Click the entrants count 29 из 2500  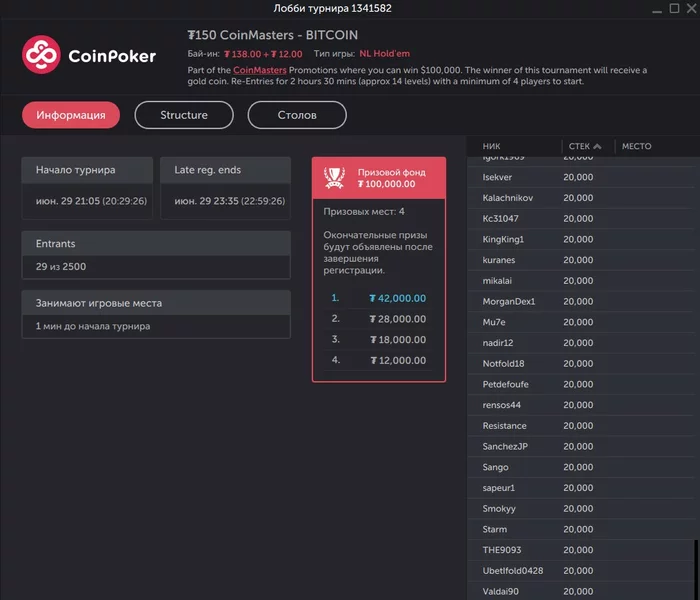coord(61,267)
